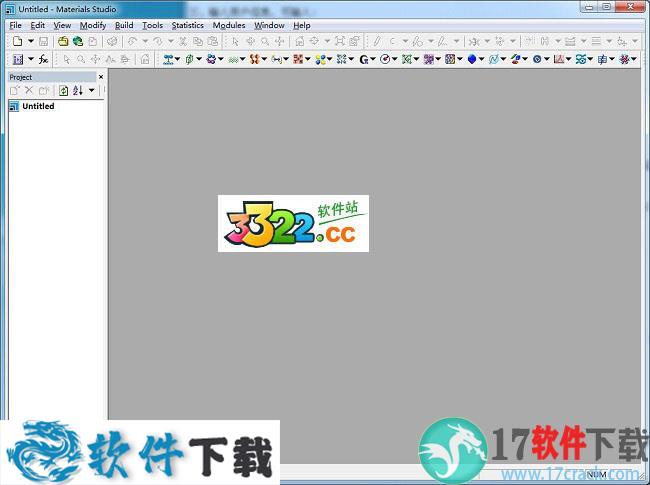Open the Help menu
650x485 pixels.
[302, 25]
